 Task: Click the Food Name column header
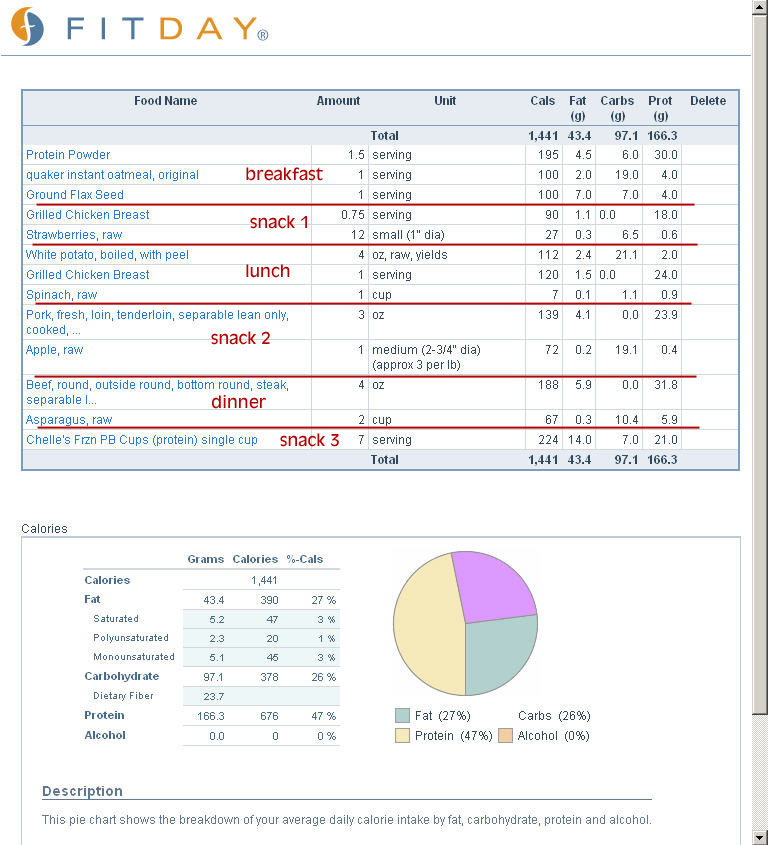coord(165,101)
